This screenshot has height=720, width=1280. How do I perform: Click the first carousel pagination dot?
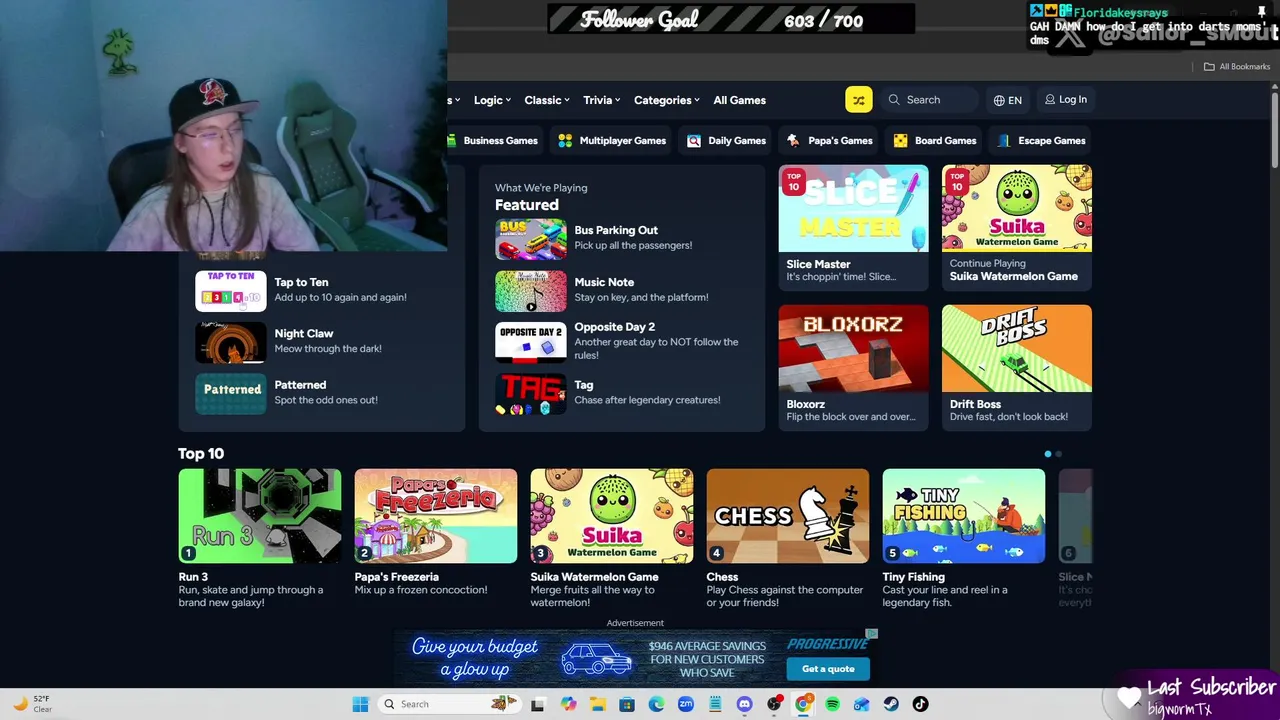[x=1048, y=454]
